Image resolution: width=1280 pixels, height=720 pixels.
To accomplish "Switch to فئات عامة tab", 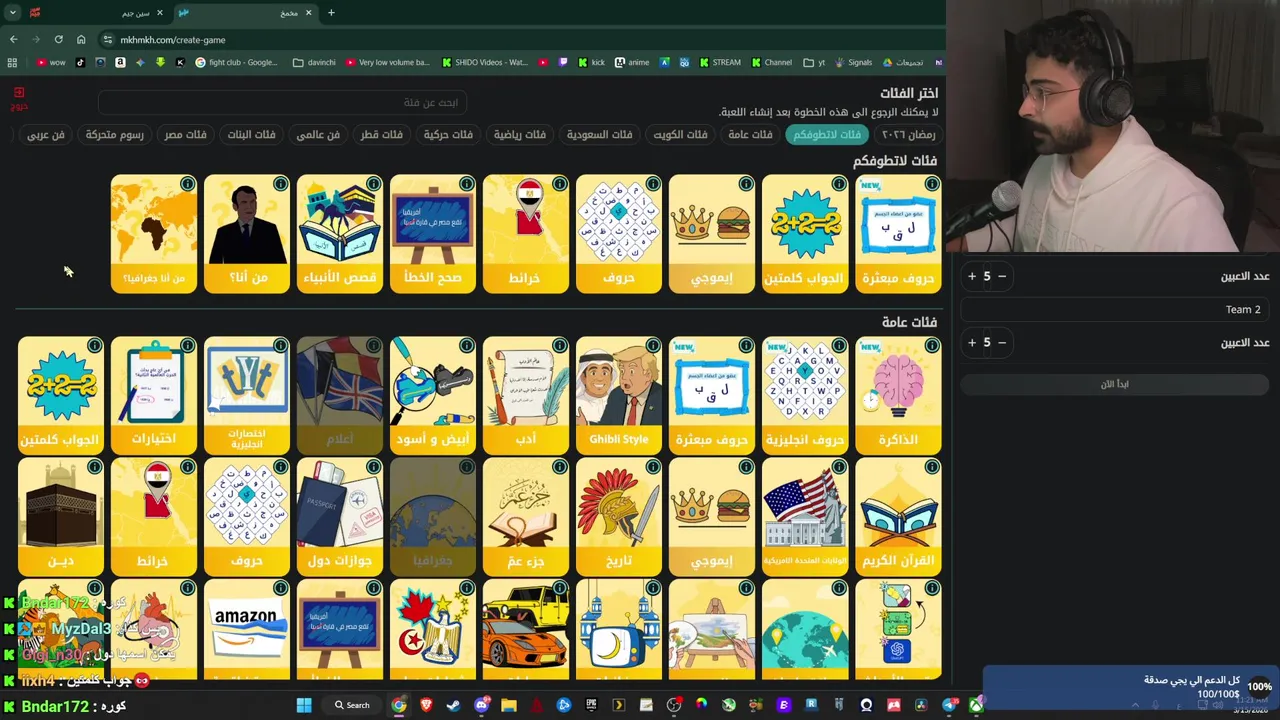I will pos(750,134).
